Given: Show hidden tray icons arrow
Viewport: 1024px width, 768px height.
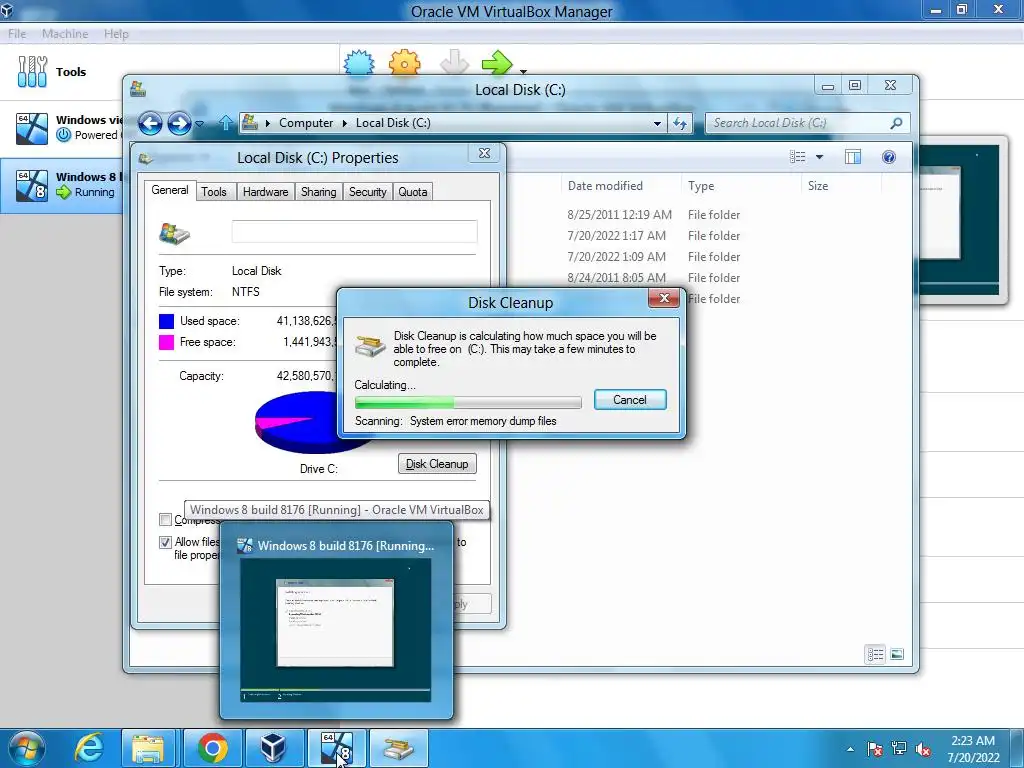Looking at the screenshot, I should point(850,749).
